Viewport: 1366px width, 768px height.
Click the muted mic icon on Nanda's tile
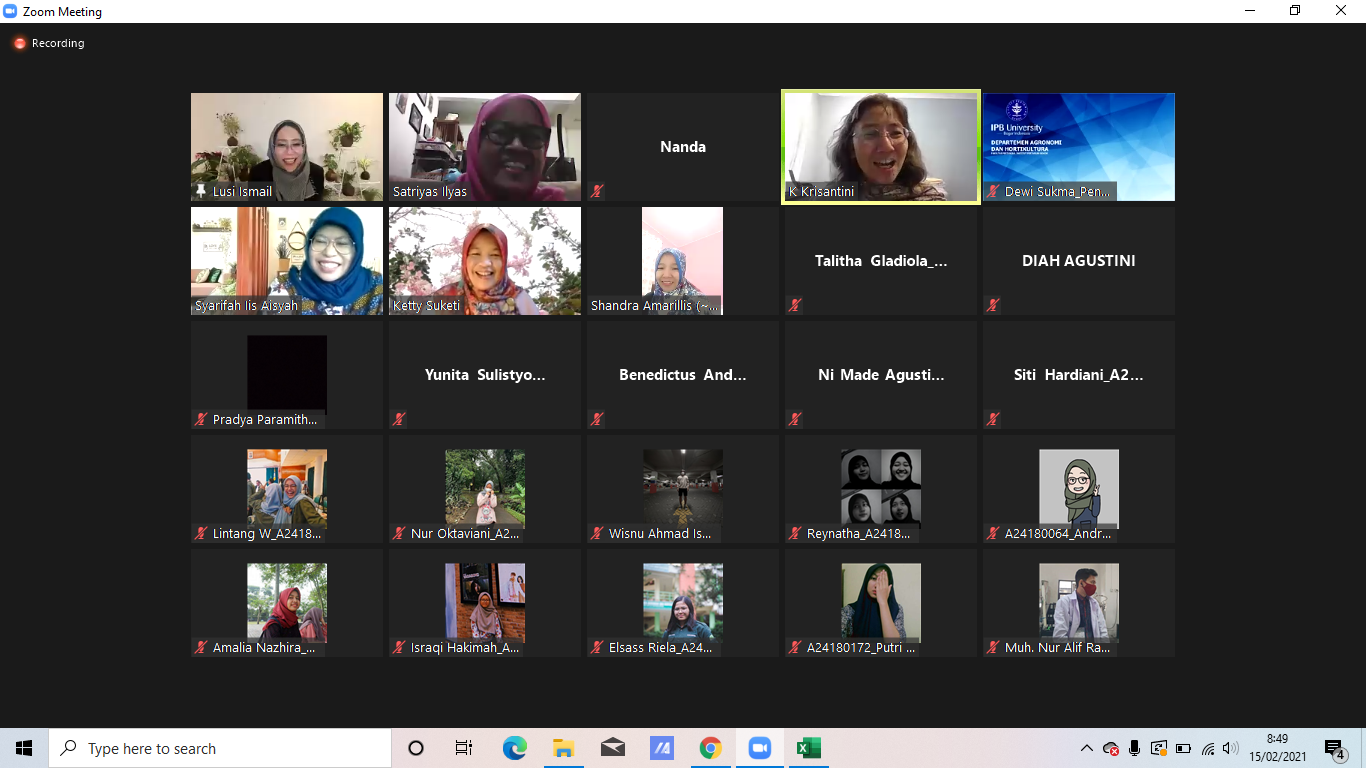tap(597, 191)
